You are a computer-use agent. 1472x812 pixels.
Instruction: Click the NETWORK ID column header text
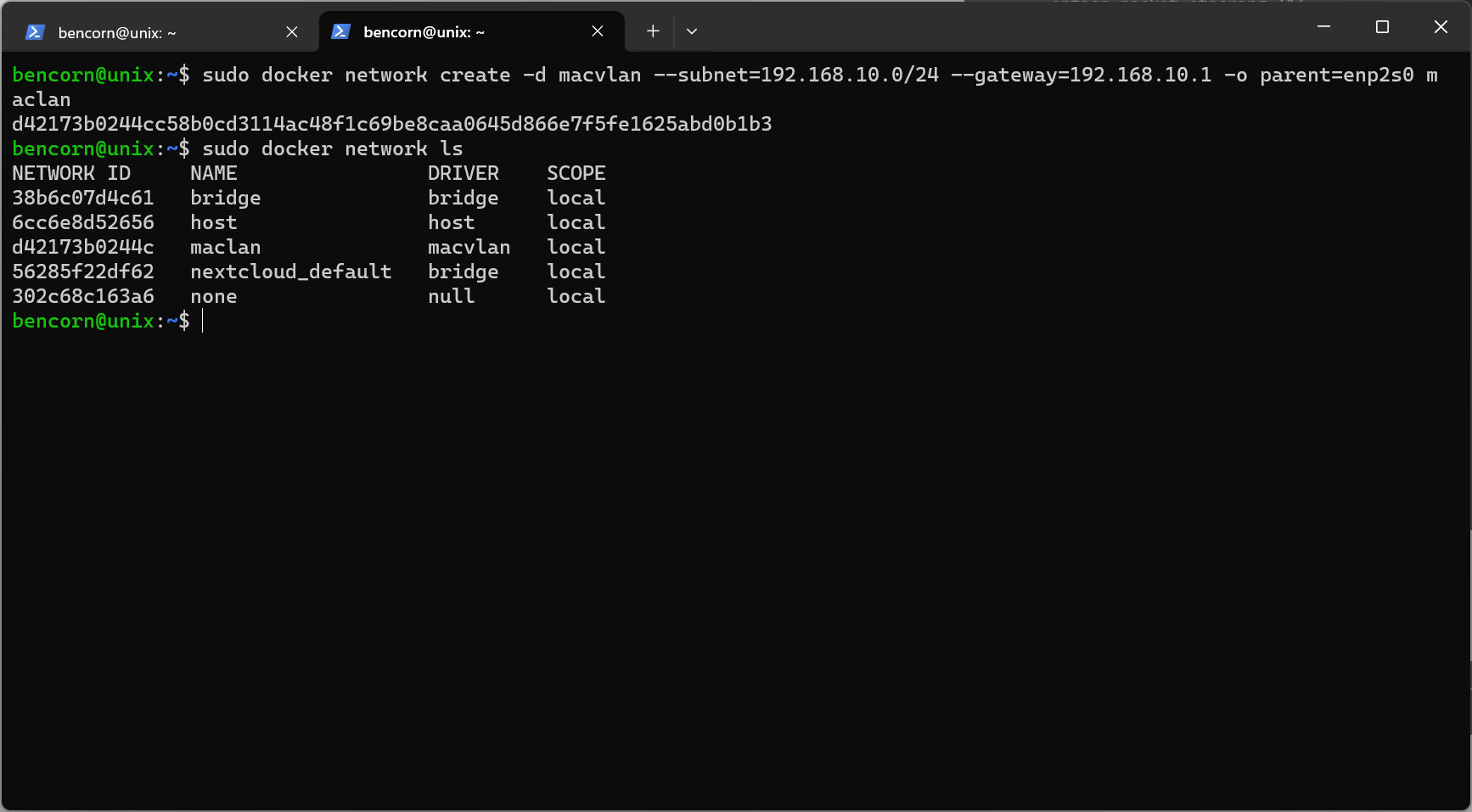[x=71, y=173]
